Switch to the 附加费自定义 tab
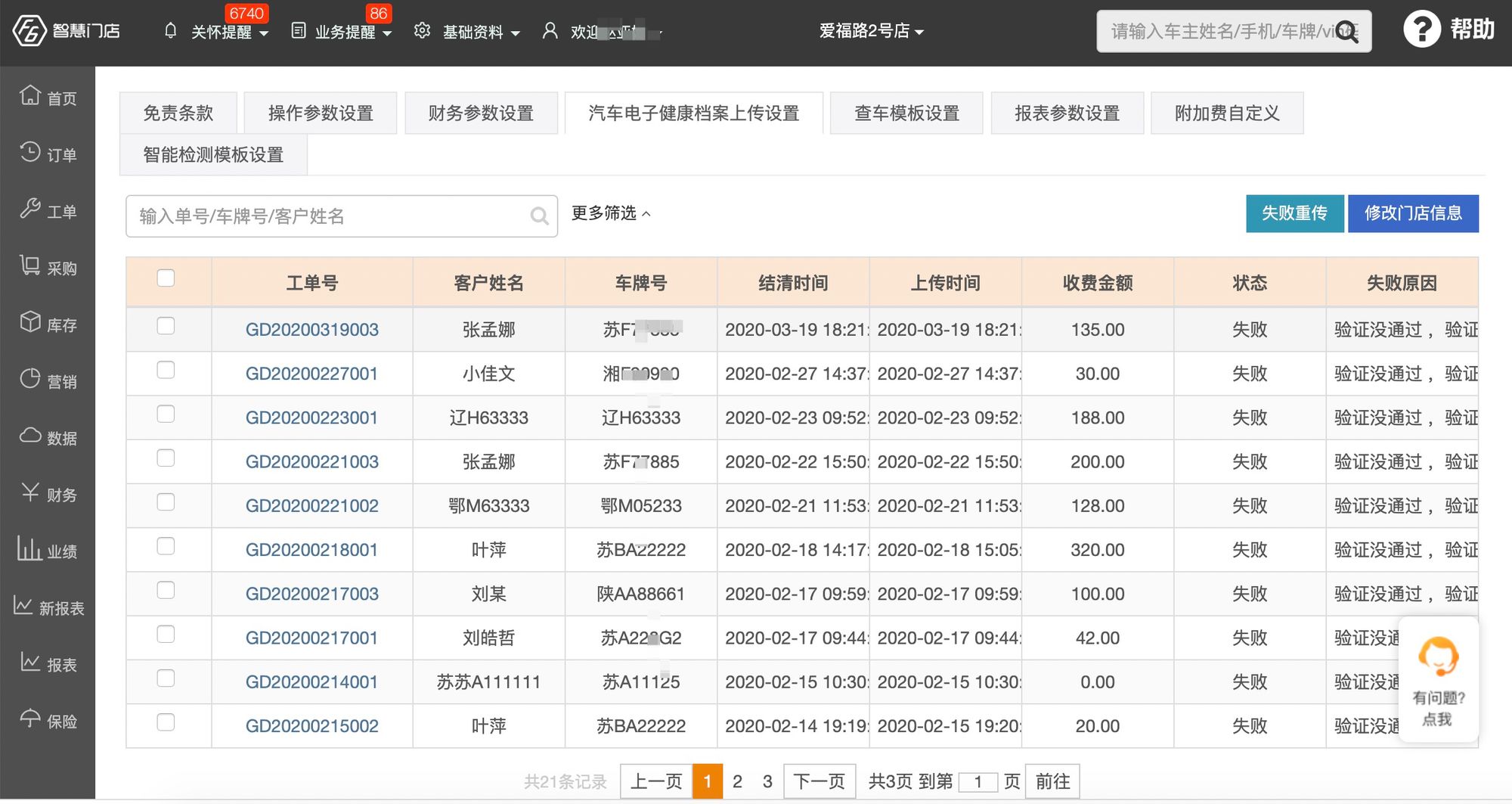Screen dimensions: 1512x804 tap(1227, 113)
